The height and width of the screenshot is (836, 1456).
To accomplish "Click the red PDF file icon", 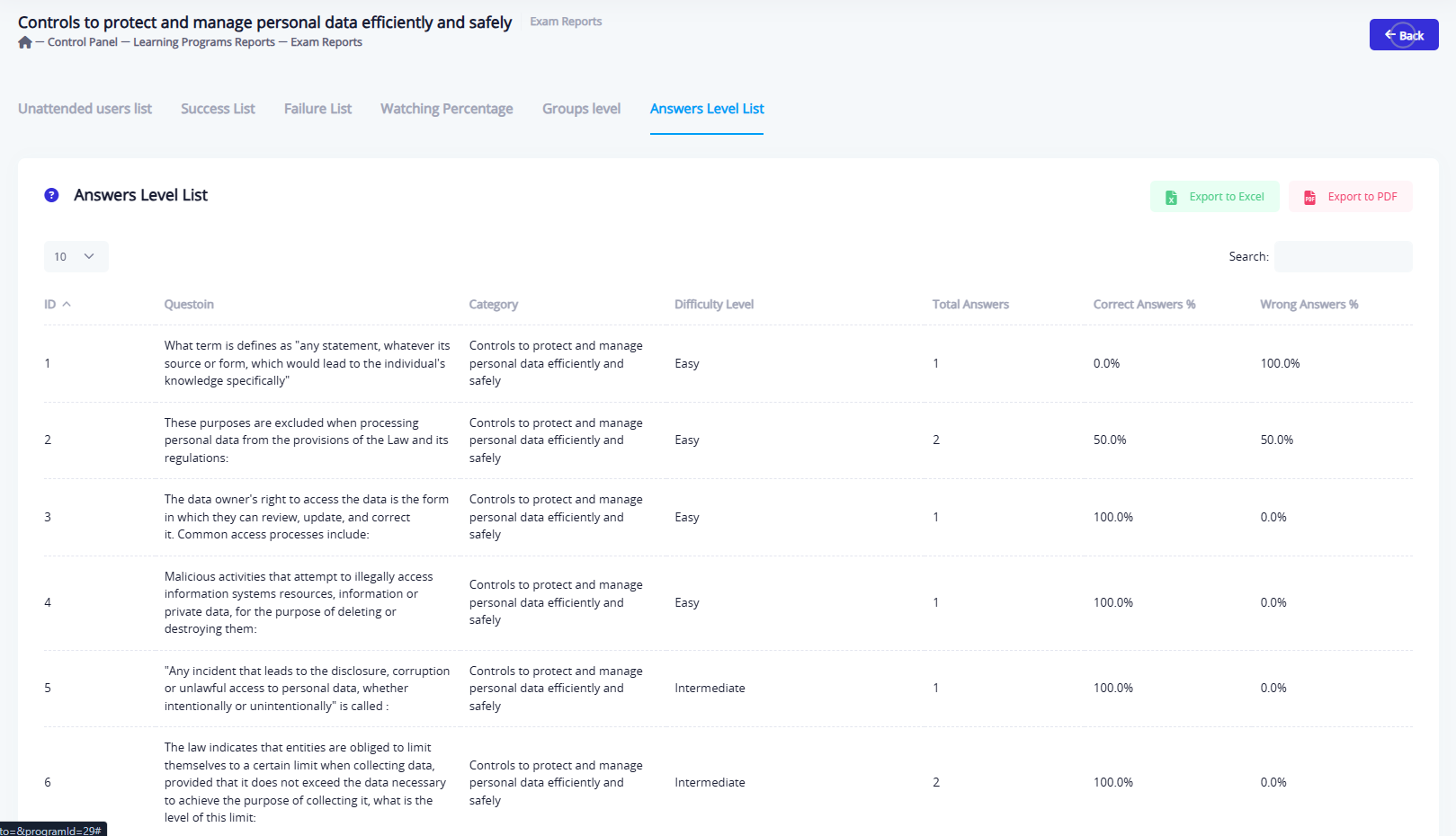I will (1309, 197).
